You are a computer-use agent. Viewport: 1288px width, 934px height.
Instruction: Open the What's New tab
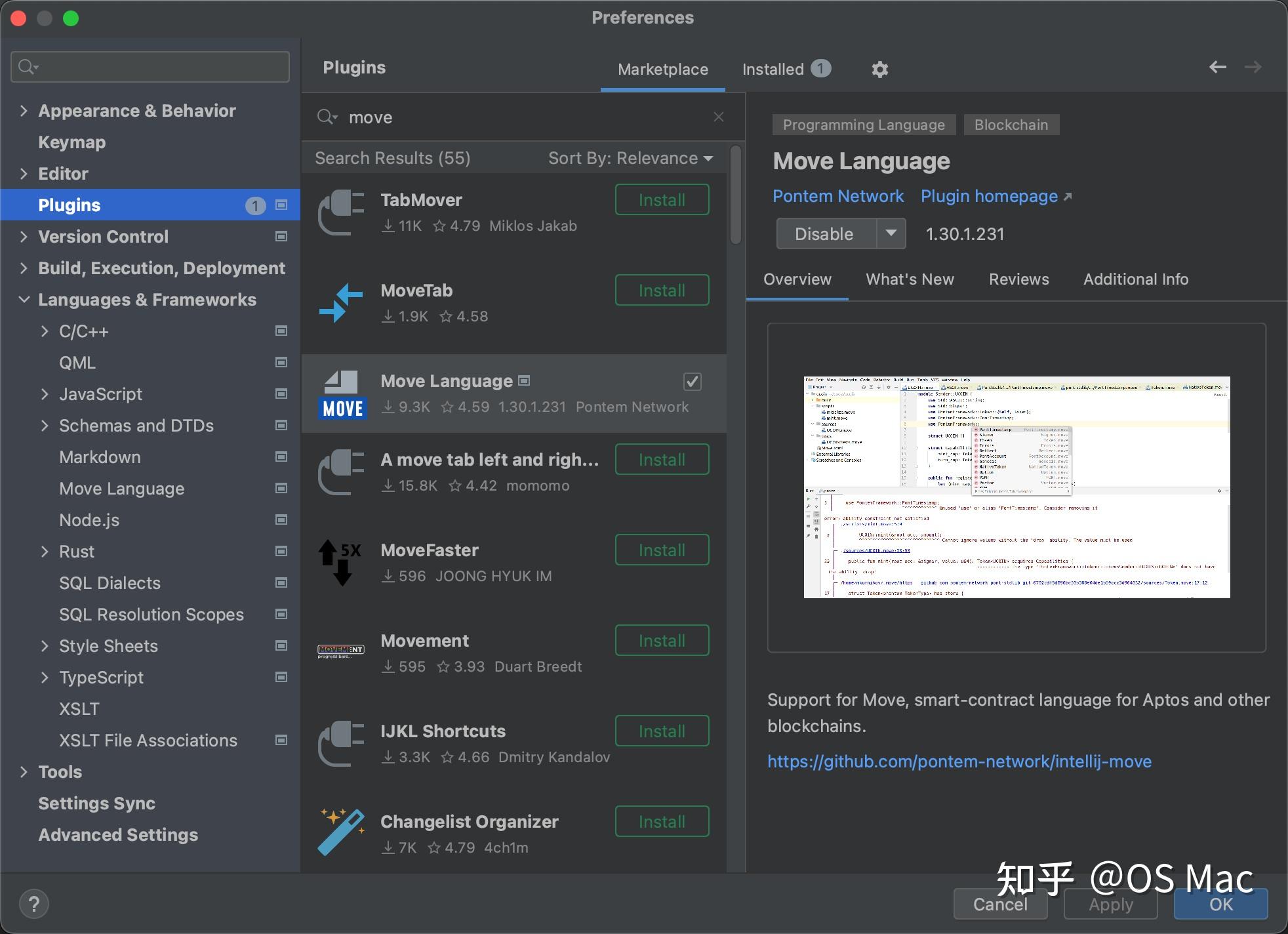click(x=910, y=279)
